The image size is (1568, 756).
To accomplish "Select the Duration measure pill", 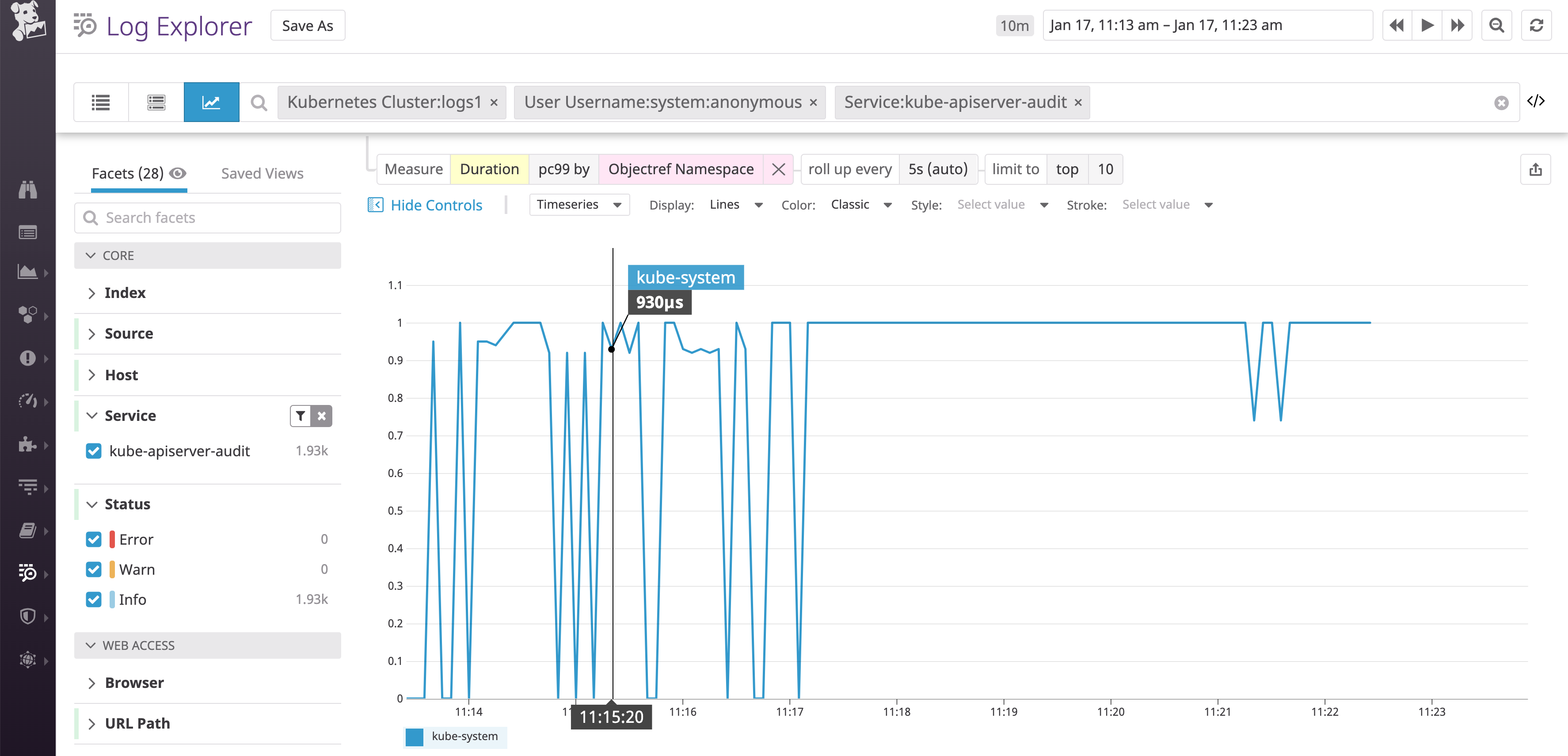I will [x=489, y=169].
